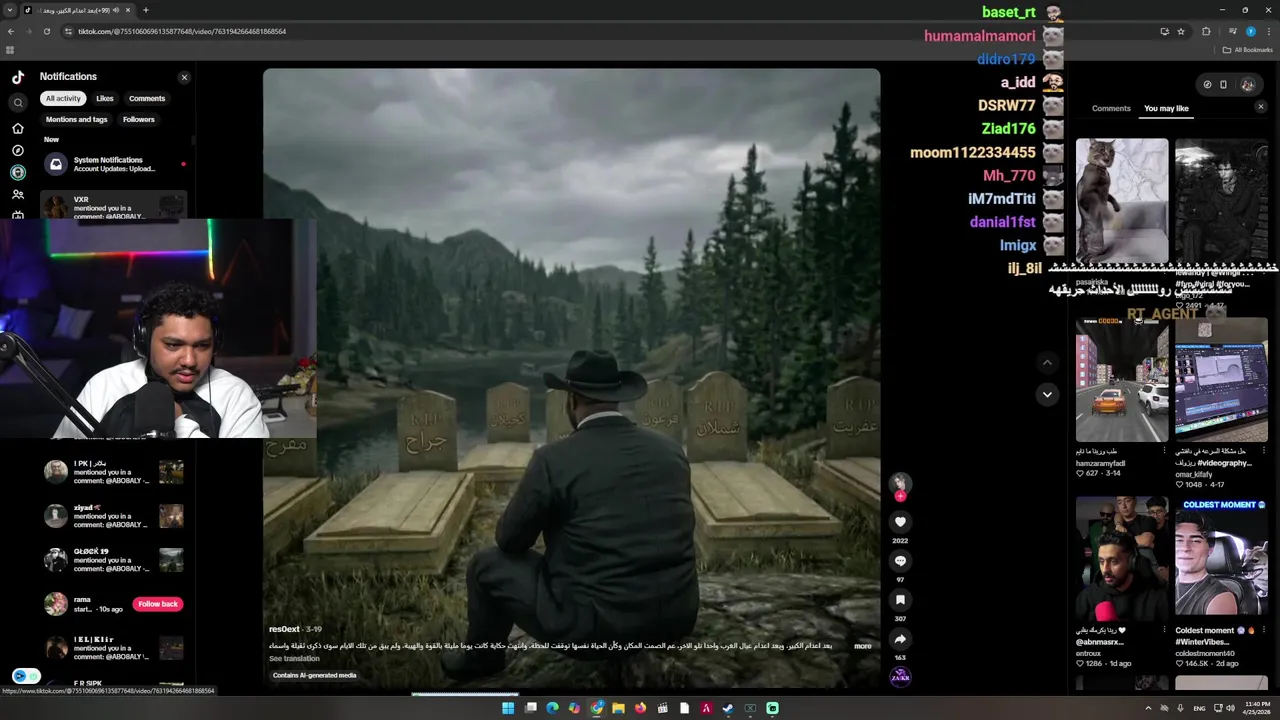Click the phone app icon at top right
The width and height of the screenshot is (1280, 720).
1223,85
